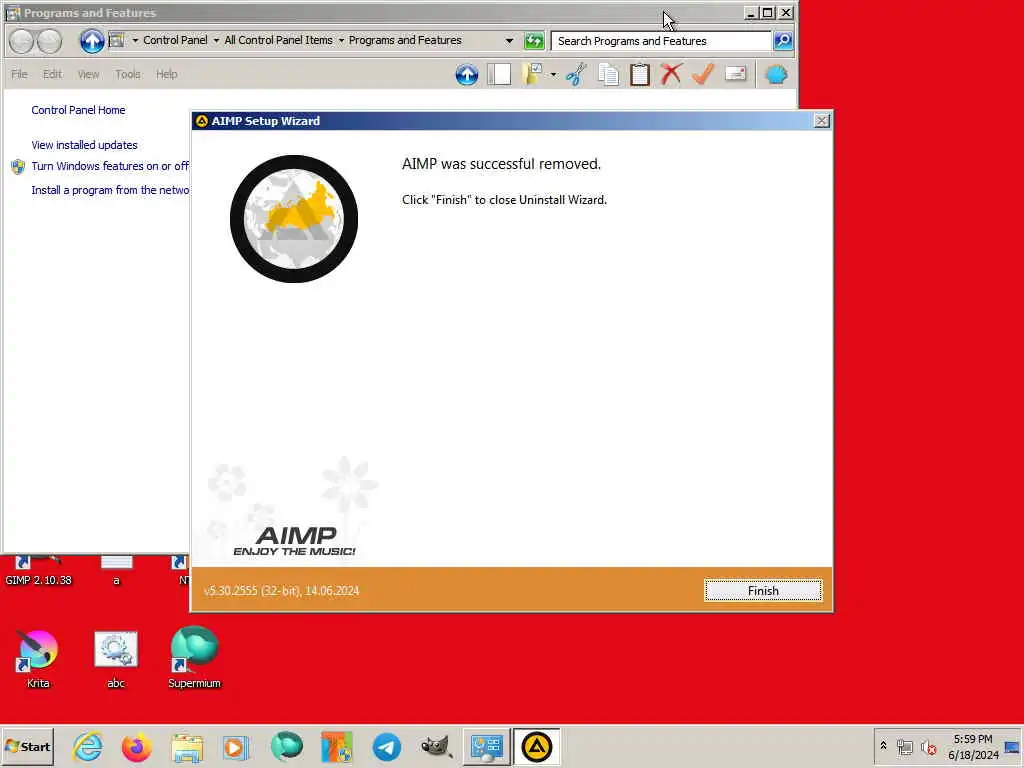Open View installed updates link
The image size is (1024, 768).
pyautogui.click(x=84, y=145)
